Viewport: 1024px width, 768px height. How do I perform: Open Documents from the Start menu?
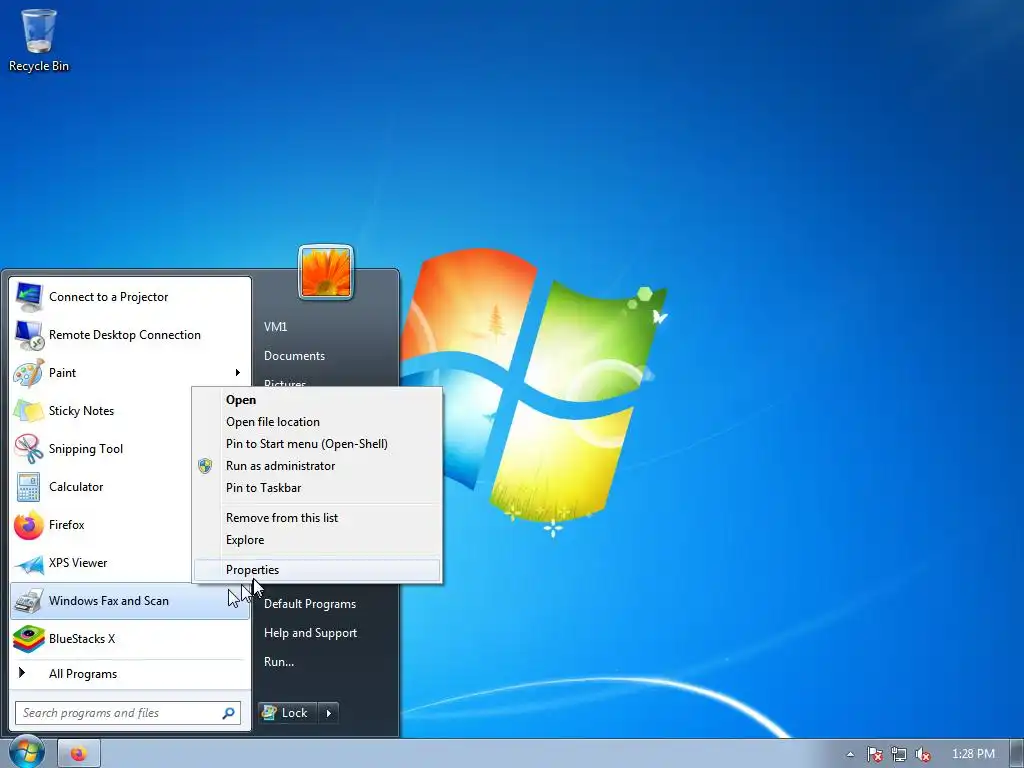[x=295, y=356]
